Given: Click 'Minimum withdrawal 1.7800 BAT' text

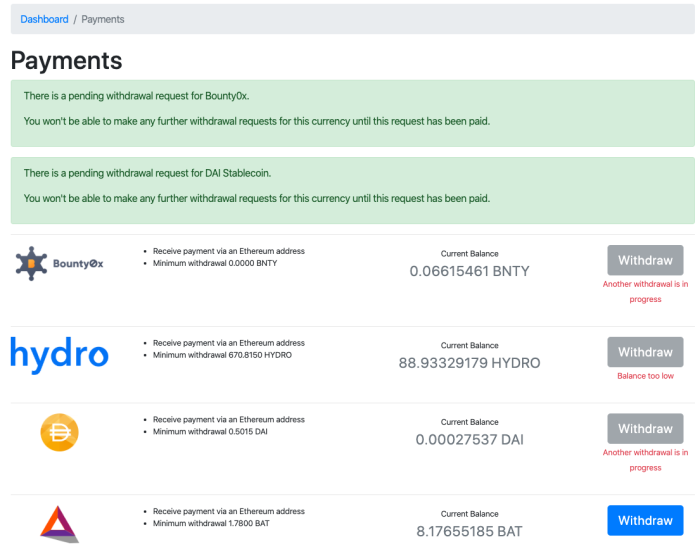Looking at the screenshot, I should coord(211,523).
